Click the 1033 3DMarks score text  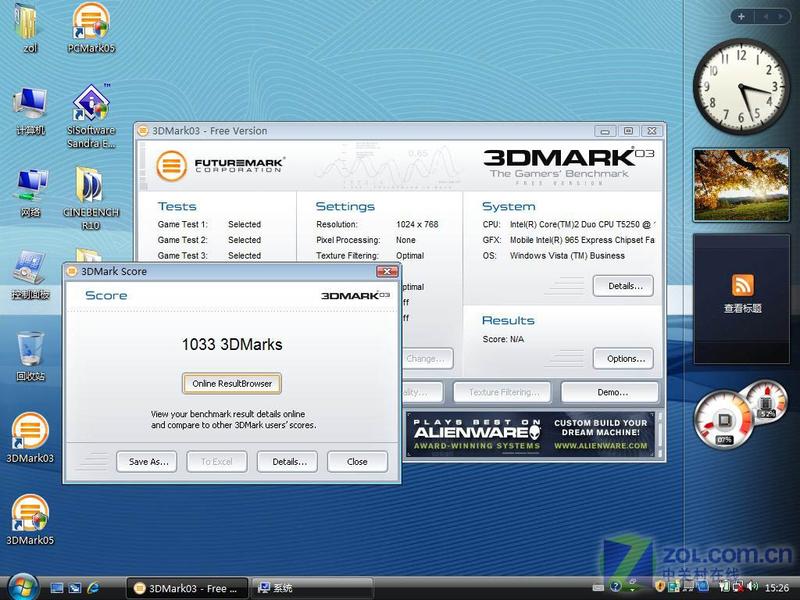point(232,344)
